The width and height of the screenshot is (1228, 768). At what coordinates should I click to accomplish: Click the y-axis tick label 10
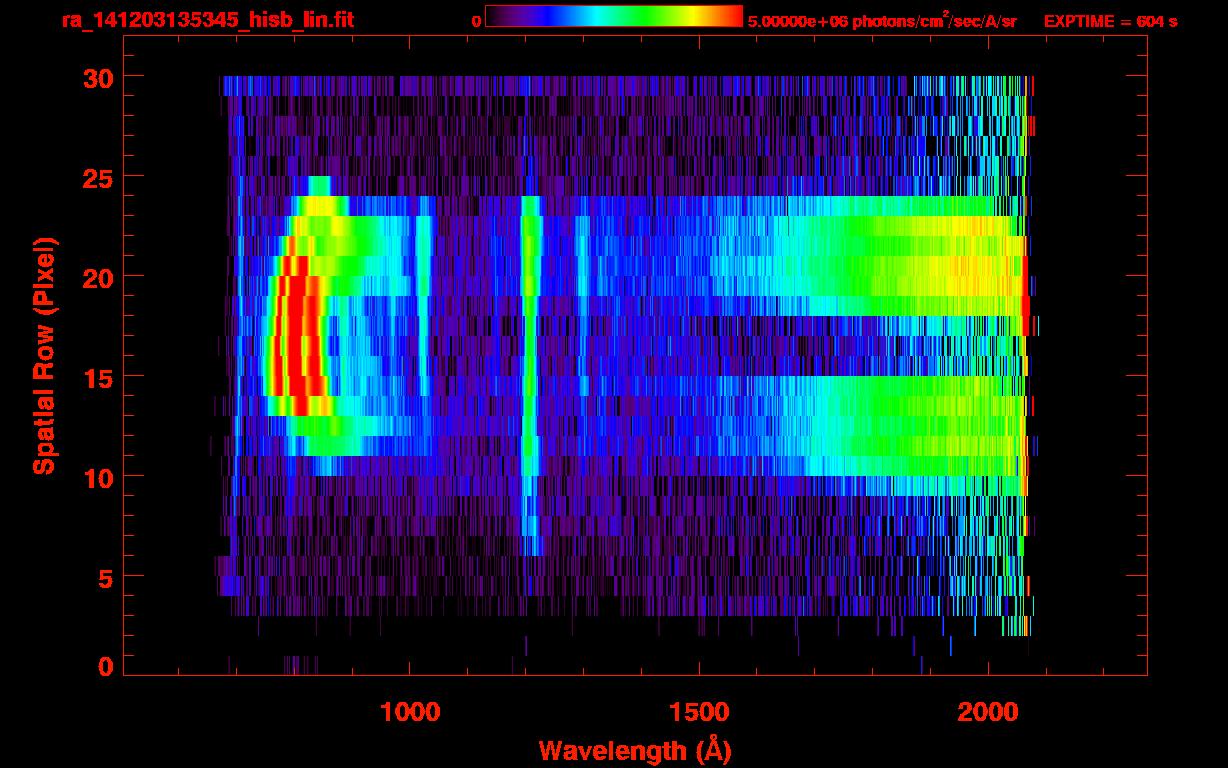(98, 477)
